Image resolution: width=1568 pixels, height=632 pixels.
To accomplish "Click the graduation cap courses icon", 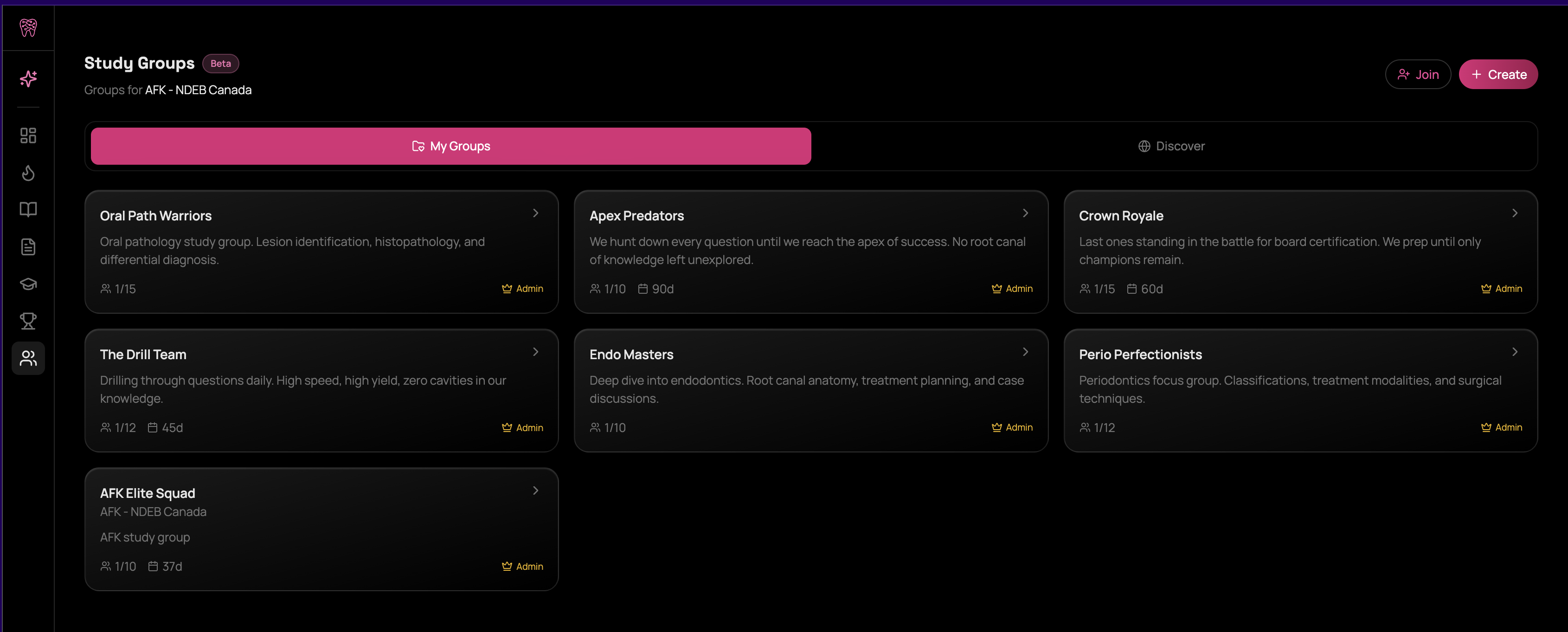I will (x=27, y=284).
